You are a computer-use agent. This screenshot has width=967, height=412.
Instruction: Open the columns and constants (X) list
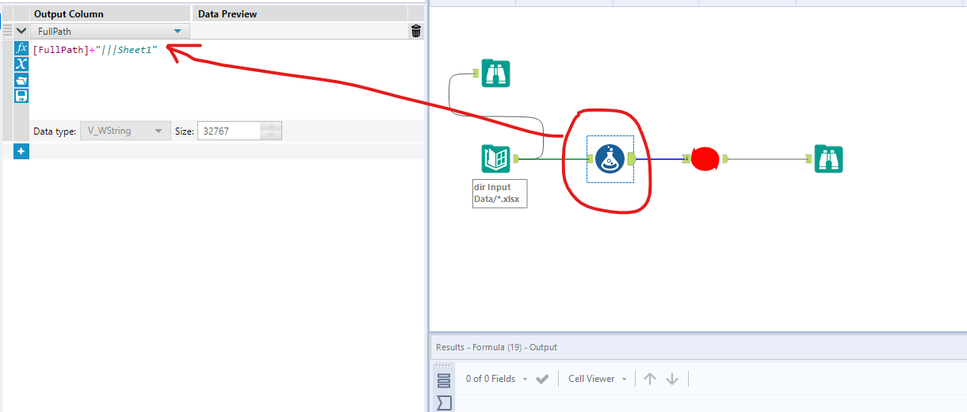[x=22, y=64]
